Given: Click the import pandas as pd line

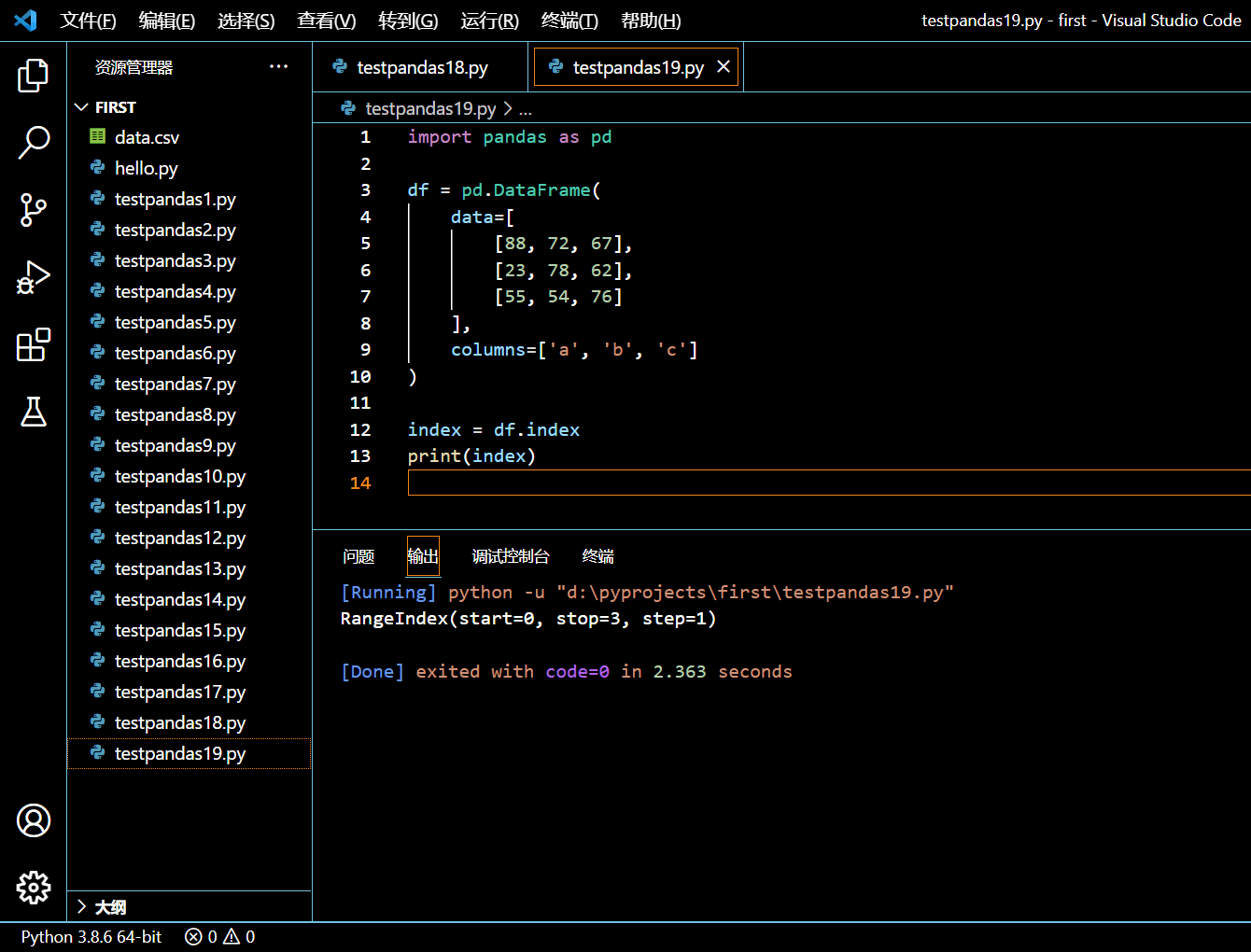Looking at the screenshot, I should click(510, 137).
